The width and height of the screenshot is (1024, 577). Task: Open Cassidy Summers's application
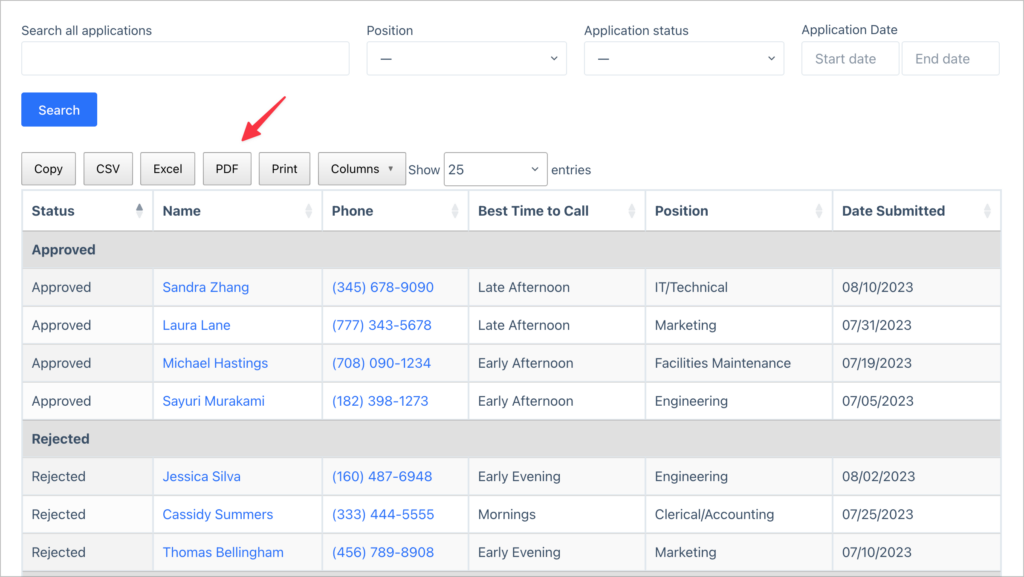point(218,514)
